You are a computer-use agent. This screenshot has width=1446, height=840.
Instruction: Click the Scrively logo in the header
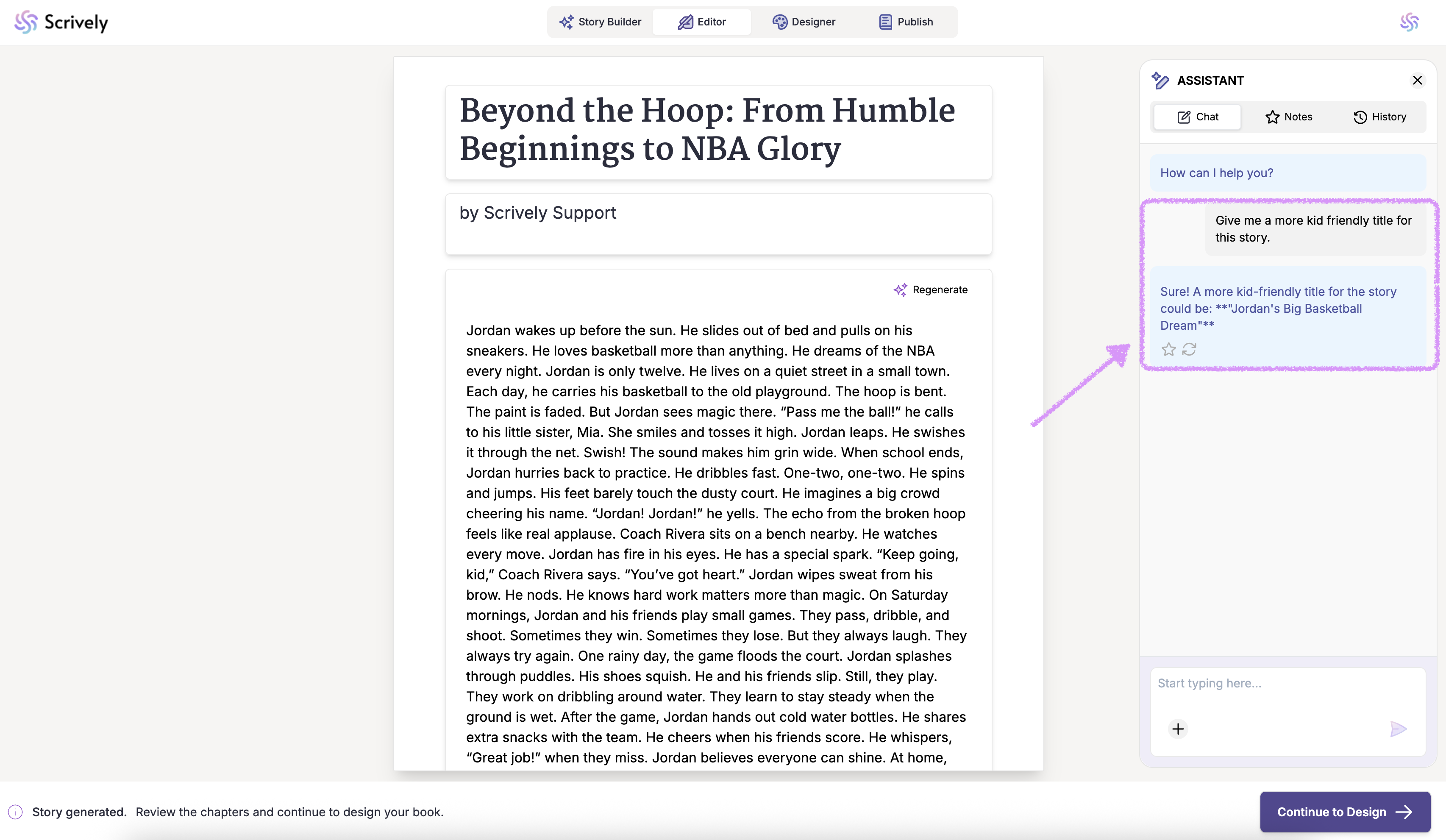pyautogui.click(x=61, y=22)
